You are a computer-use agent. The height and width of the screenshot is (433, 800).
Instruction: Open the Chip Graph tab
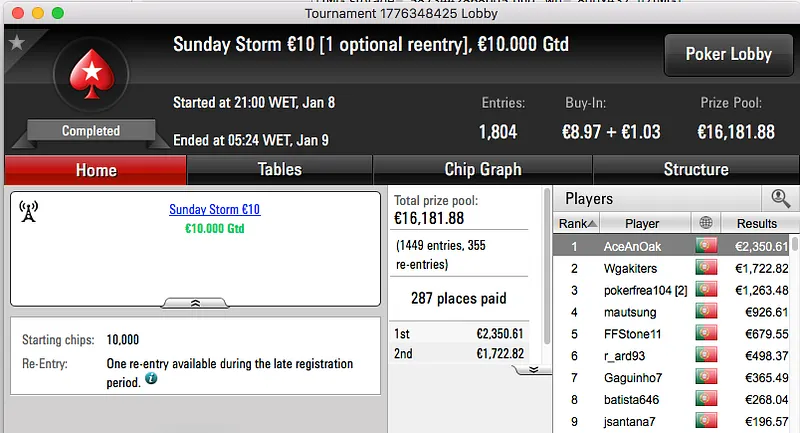click(x=482, y=169)
